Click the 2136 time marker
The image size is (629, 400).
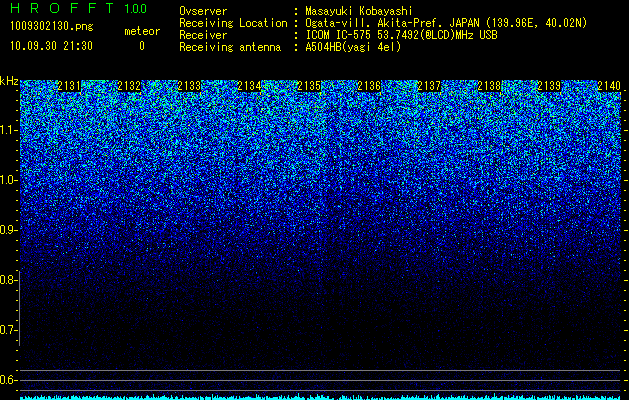tap(369, 86)
